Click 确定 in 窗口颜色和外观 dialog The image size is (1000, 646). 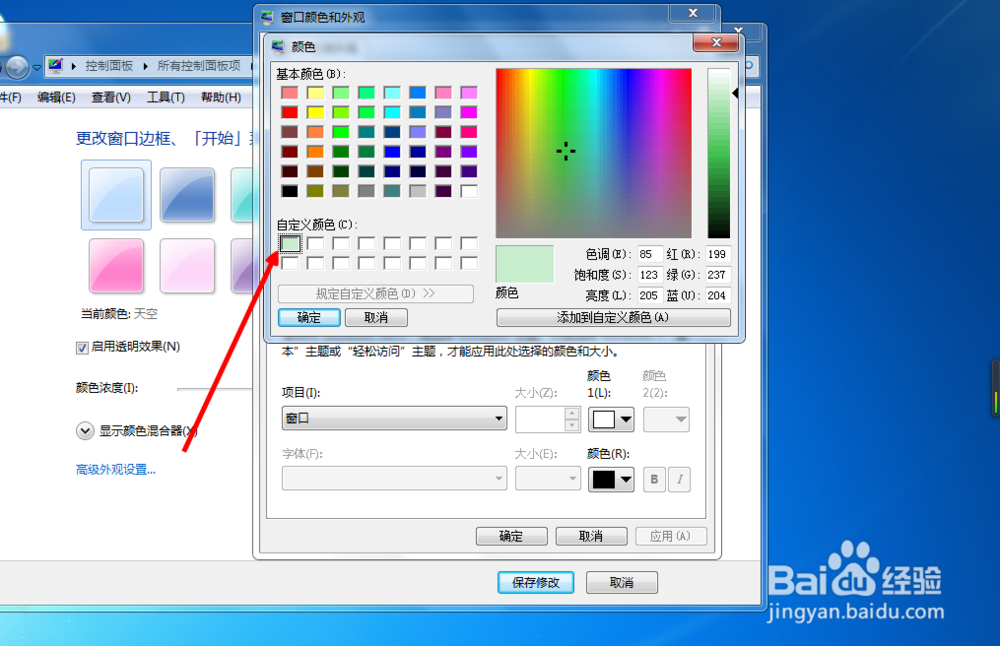(x=511, y=536)
